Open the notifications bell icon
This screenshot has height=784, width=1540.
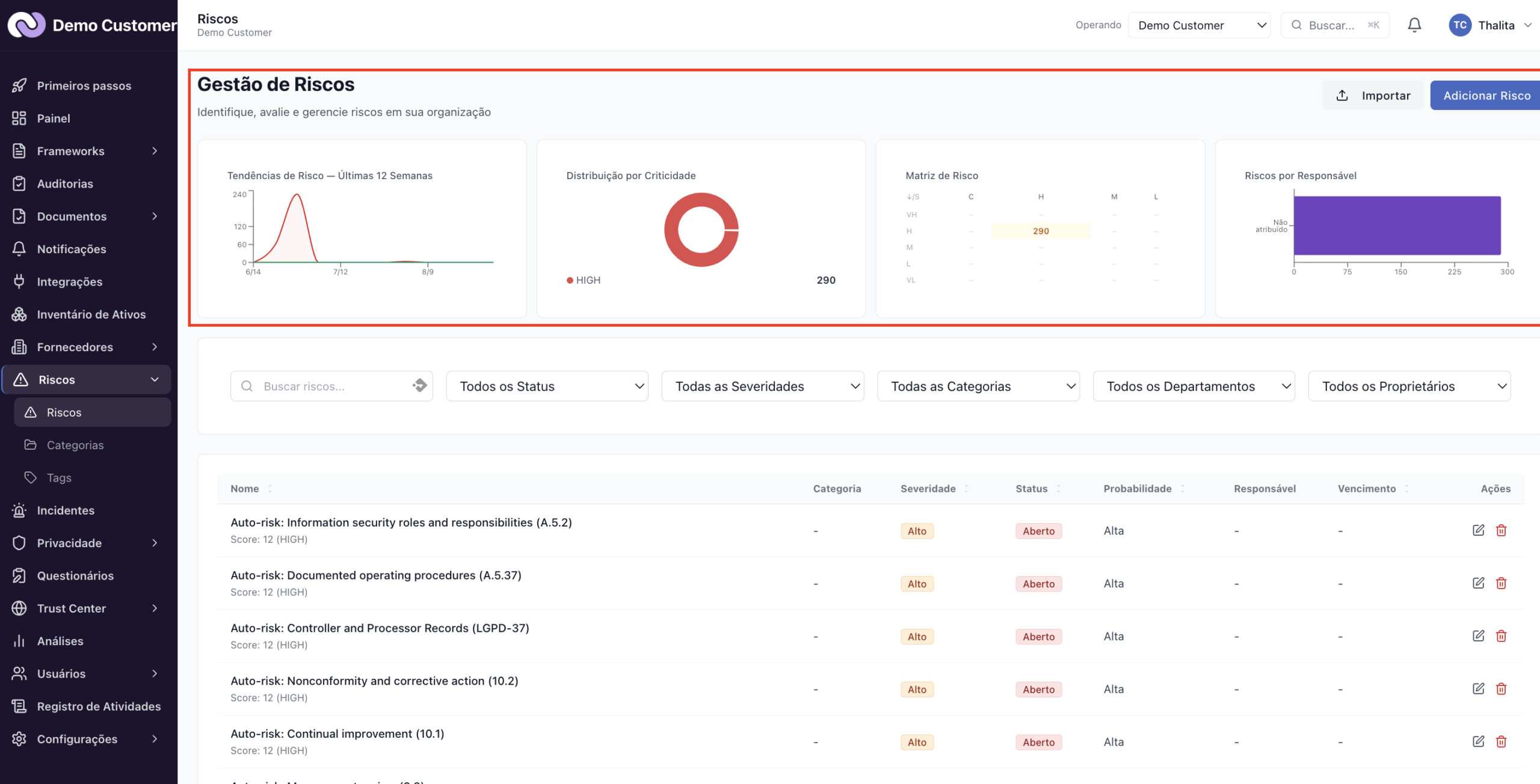tap(1414, 25)
